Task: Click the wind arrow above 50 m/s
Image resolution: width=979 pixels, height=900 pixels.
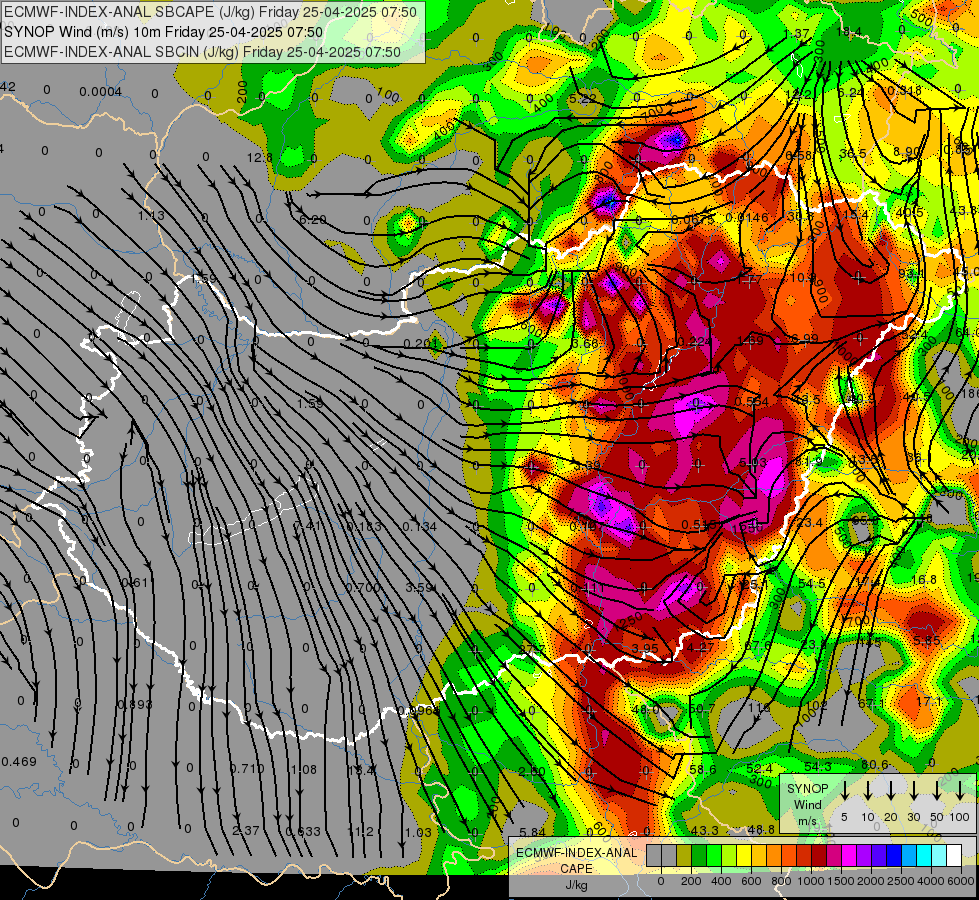Action: (937, 791)
